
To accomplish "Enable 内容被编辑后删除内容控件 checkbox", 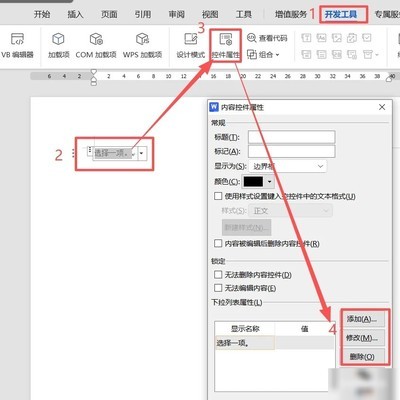I will tap(218, 243).
